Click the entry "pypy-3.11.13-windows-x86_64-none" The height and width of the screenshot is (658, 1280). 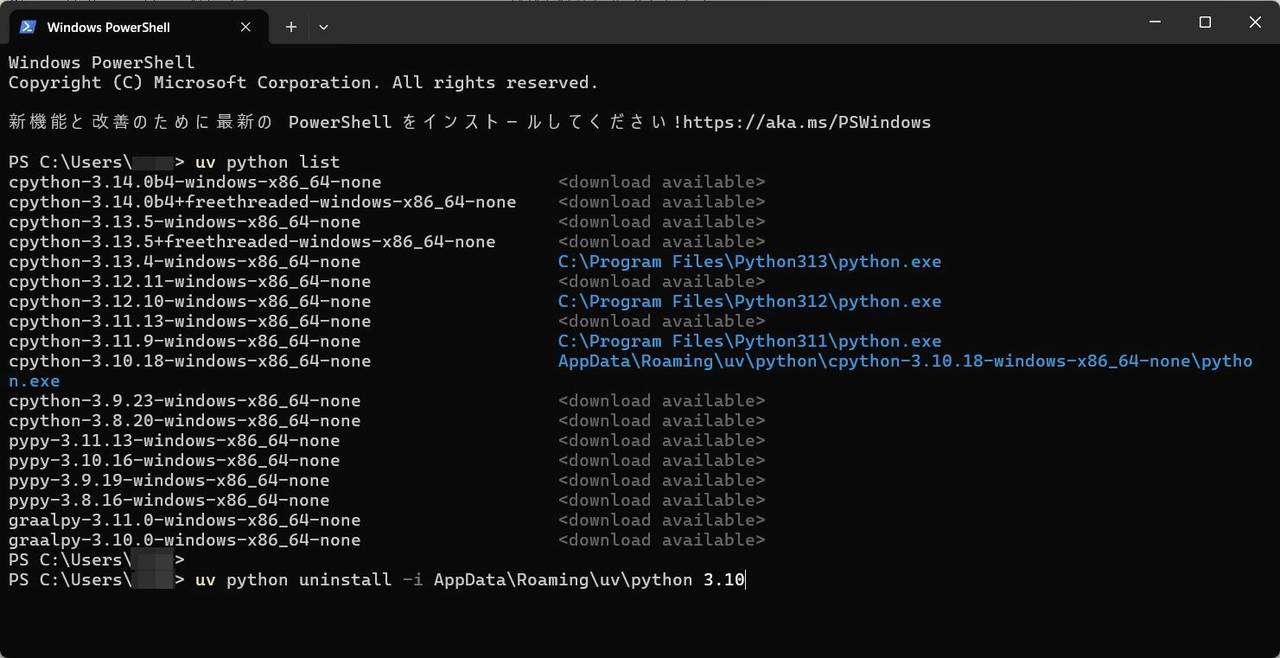tap(174, 440)
